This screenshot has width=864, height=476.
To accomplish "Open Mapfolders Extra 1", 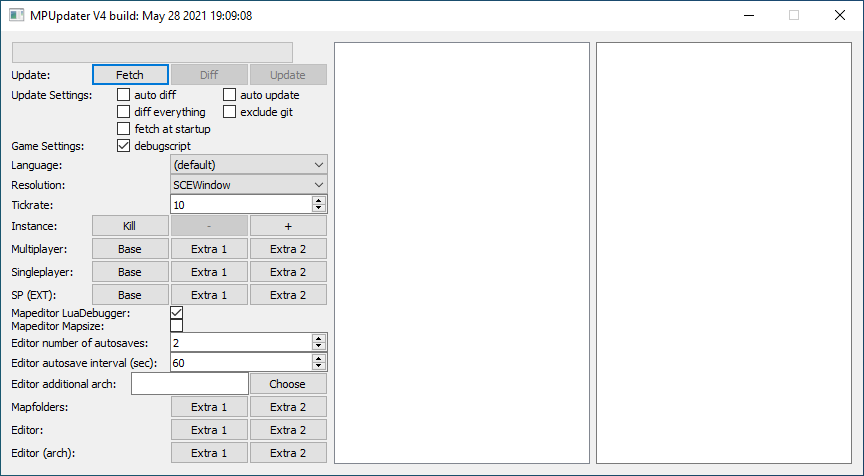I will point(209,407).
